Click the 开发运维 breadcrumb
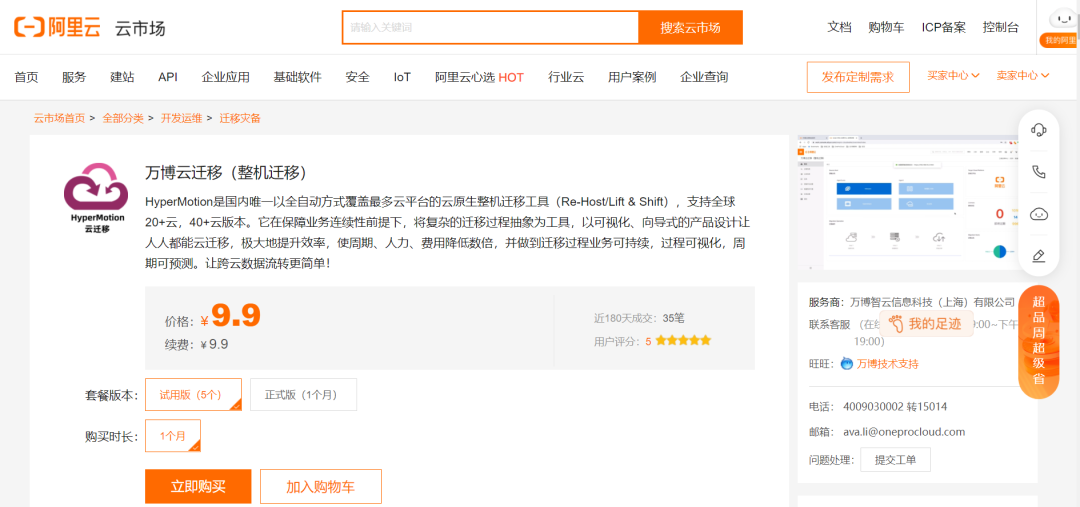The image size is (1080, 507). coord(182,118)
